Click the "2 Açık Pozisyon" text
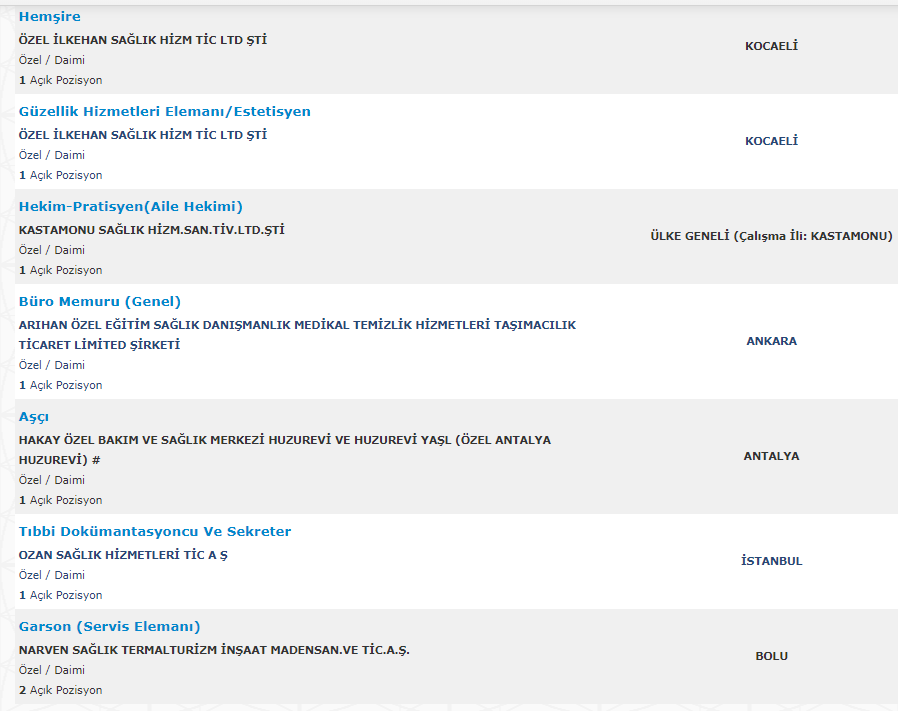This screenshot has height=711, width=898. point(60,690)
